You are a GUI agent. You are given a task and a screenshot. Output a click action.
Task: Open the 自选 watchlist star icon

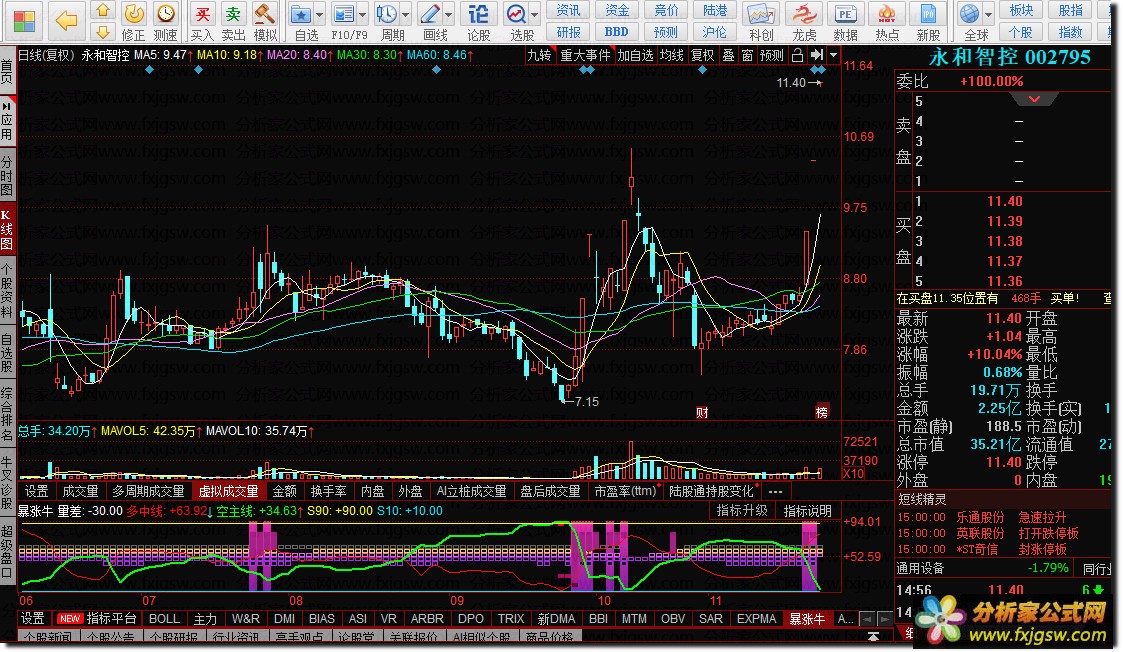301,14
